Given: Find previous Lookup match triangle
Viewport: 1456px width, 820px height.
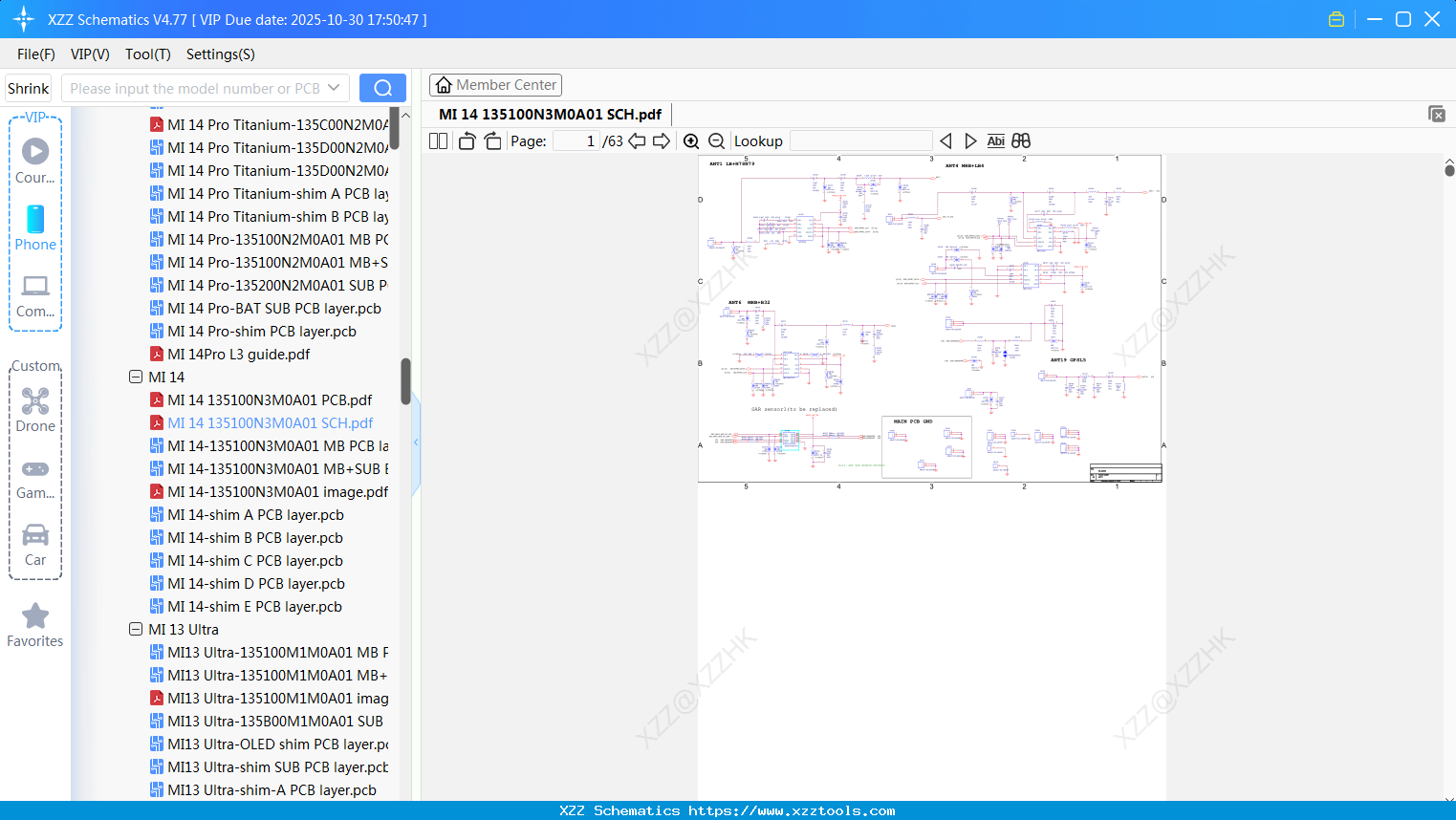Looking at the screenshot, I should point(945,141).
